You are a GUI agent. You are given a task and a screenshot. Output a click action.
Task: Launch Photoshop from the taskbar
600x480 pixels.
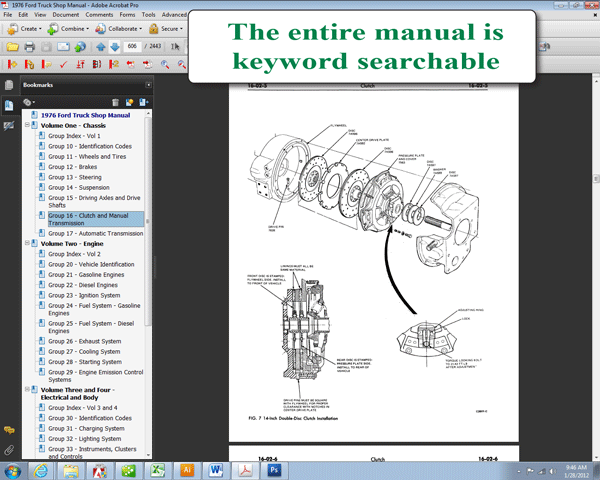click(x=274, y=470)
